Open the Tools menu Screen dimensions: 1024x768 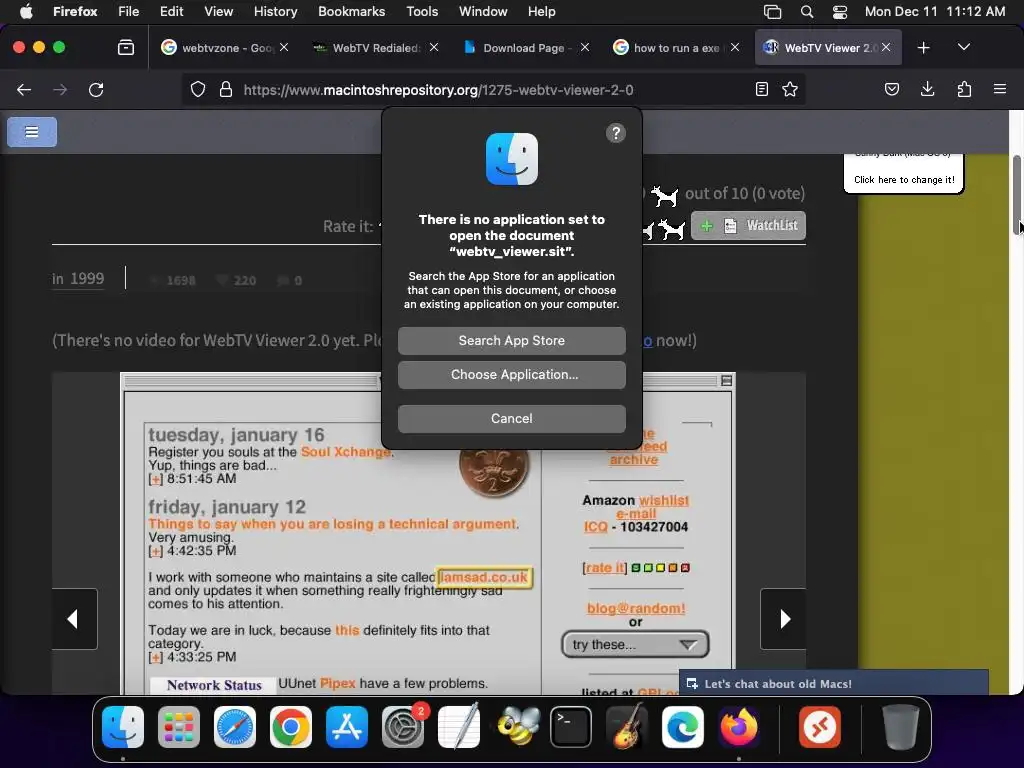[x=422, y=11]
